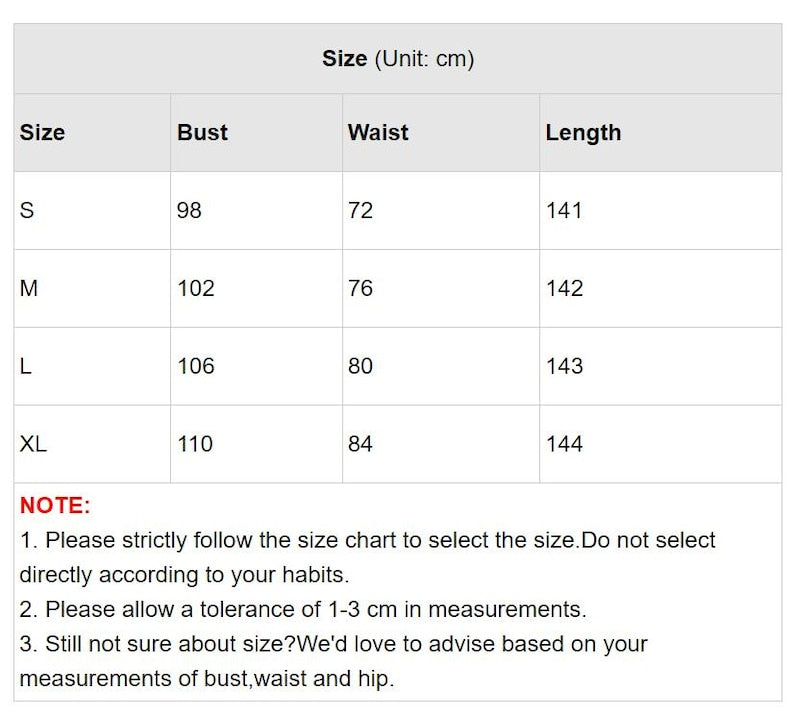Click bust value 110 for size XL
Screen dimensions: 794x716
[x=195, y=444]
